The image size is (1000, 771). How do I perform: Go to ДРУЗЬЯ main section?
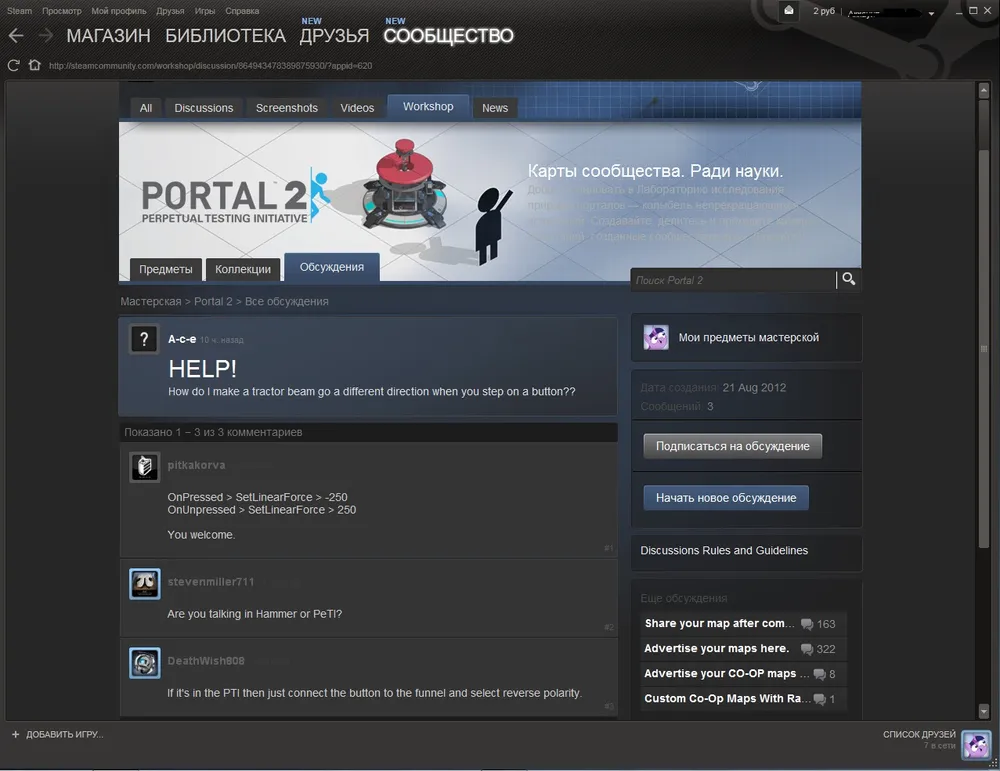[x=334, y=36]
